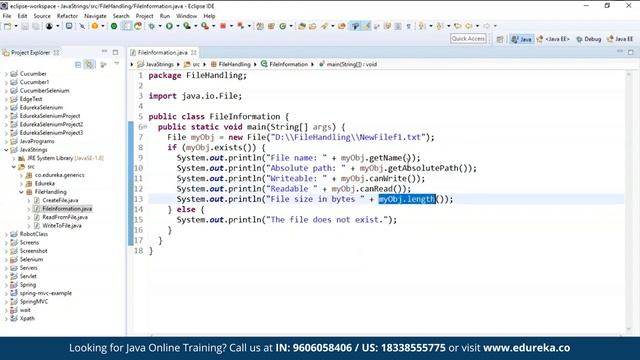Expand the JRE System Library node

point(14,158)
